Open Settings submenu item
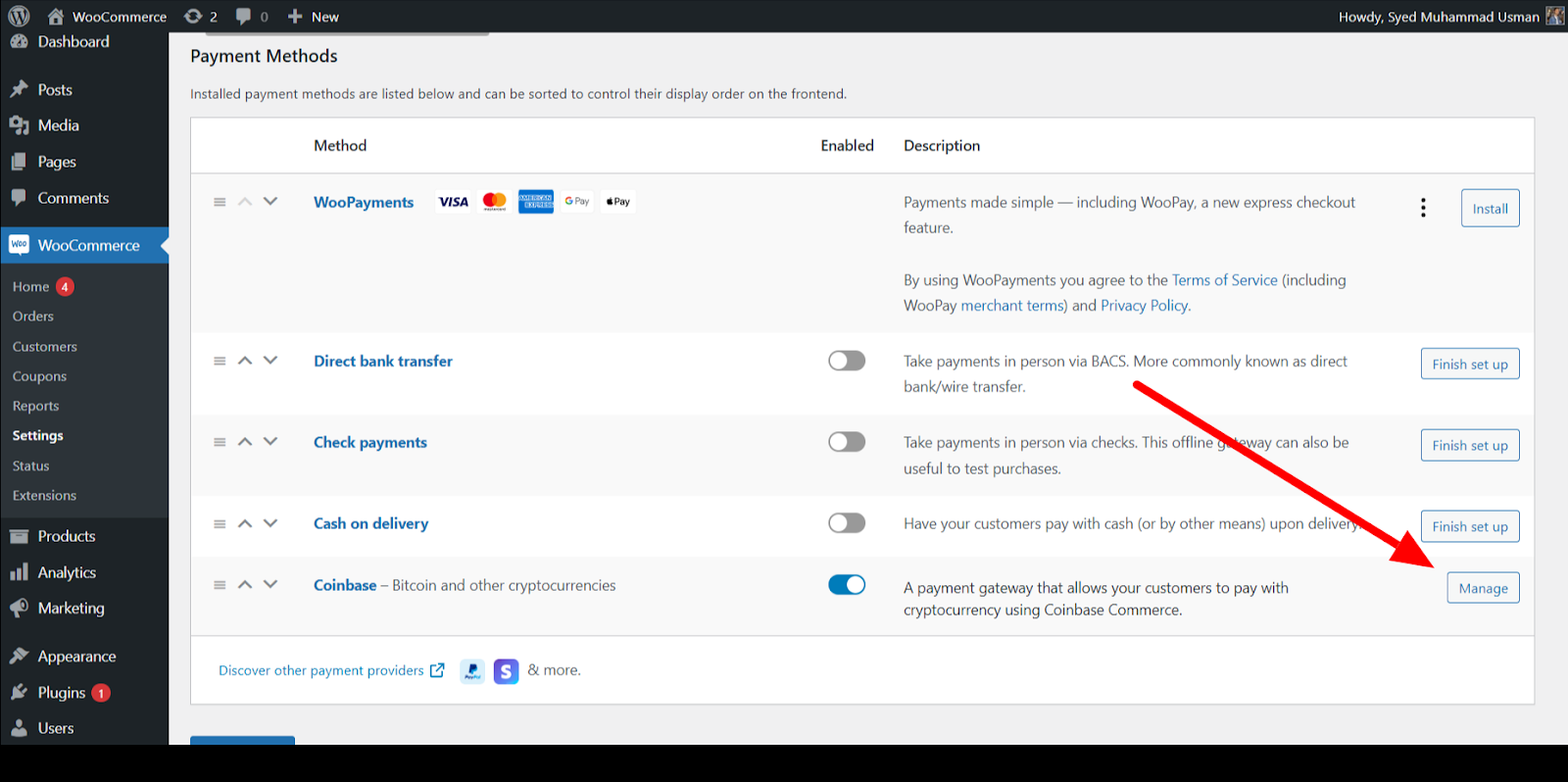The image size is (1568, 782). [38, 435]
